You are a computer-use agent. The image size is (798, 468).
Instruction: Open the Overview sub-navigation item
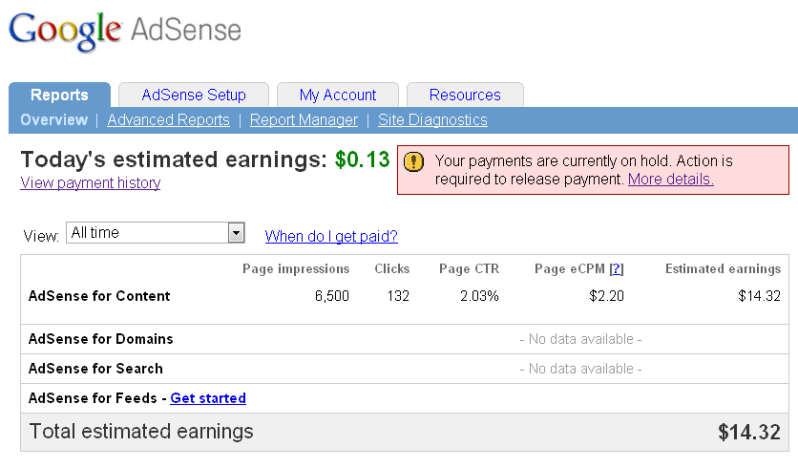click(x=54, y=120)
